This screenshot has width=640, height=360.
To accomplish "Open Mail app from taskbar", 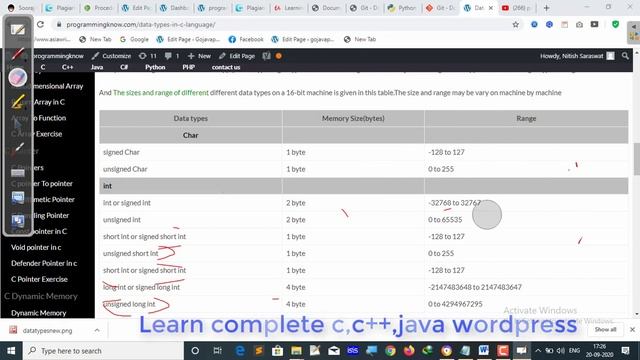I will [334, 351].
